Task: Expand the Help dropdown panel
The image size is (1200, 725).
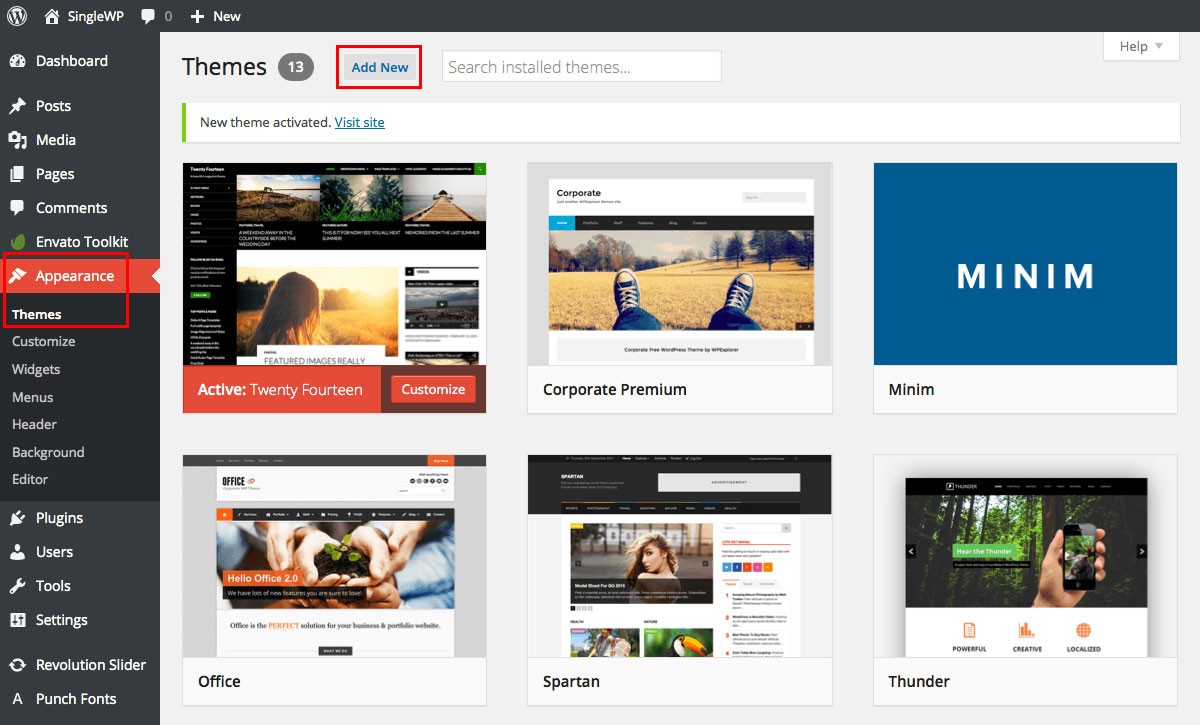Action: [1139, 46]
